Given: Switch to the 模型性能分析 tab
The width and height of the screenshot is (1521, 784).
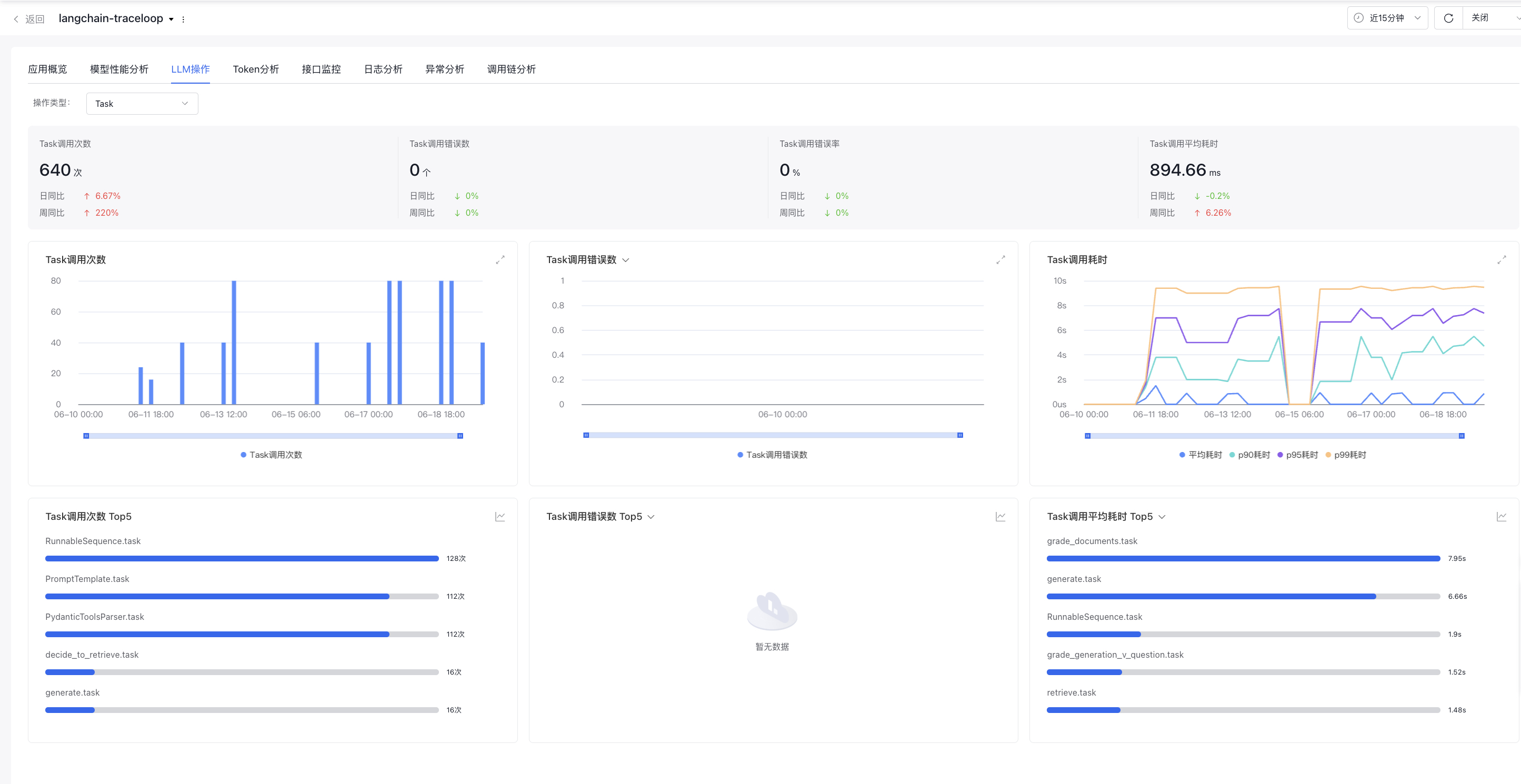Looking at the screenshot, I should (x=119, y=69).
